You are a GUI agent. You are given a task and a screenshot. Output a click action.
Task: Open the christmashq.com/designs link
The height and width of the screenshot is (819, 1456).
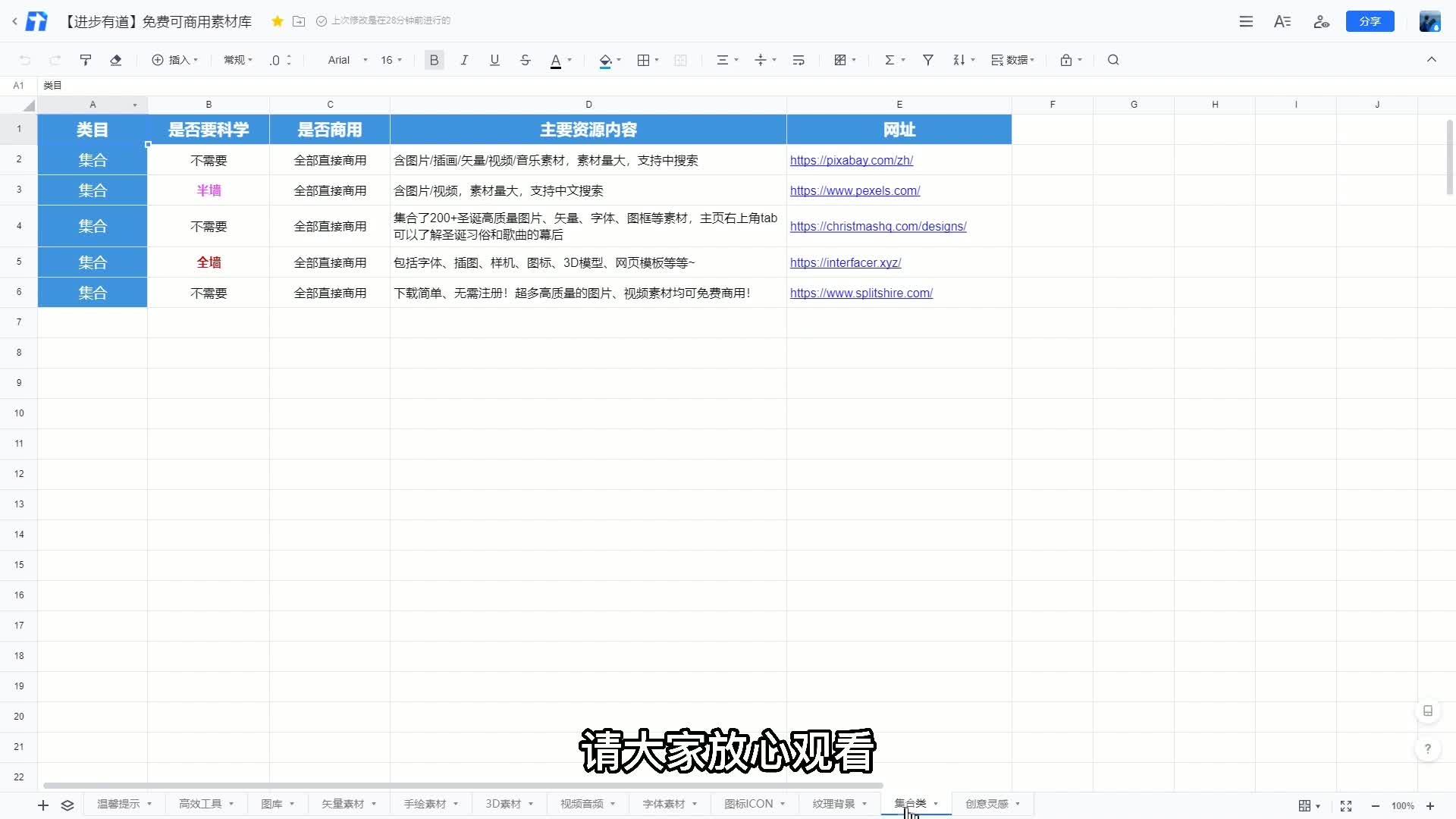coord(878,226)
